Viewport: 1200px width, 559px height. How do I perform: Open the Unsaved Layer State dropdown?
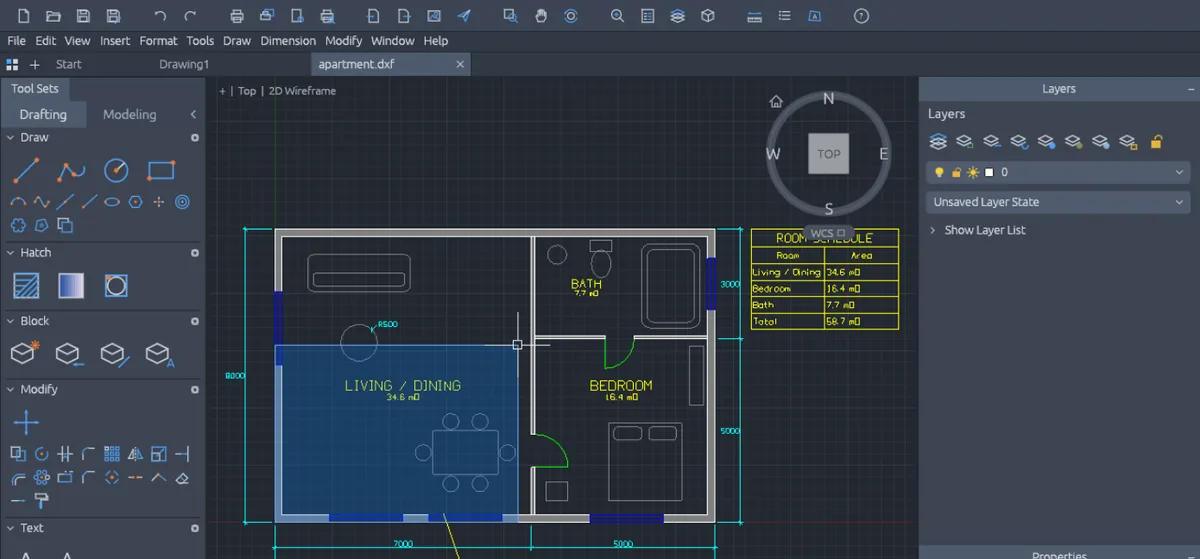[1058, 202]
